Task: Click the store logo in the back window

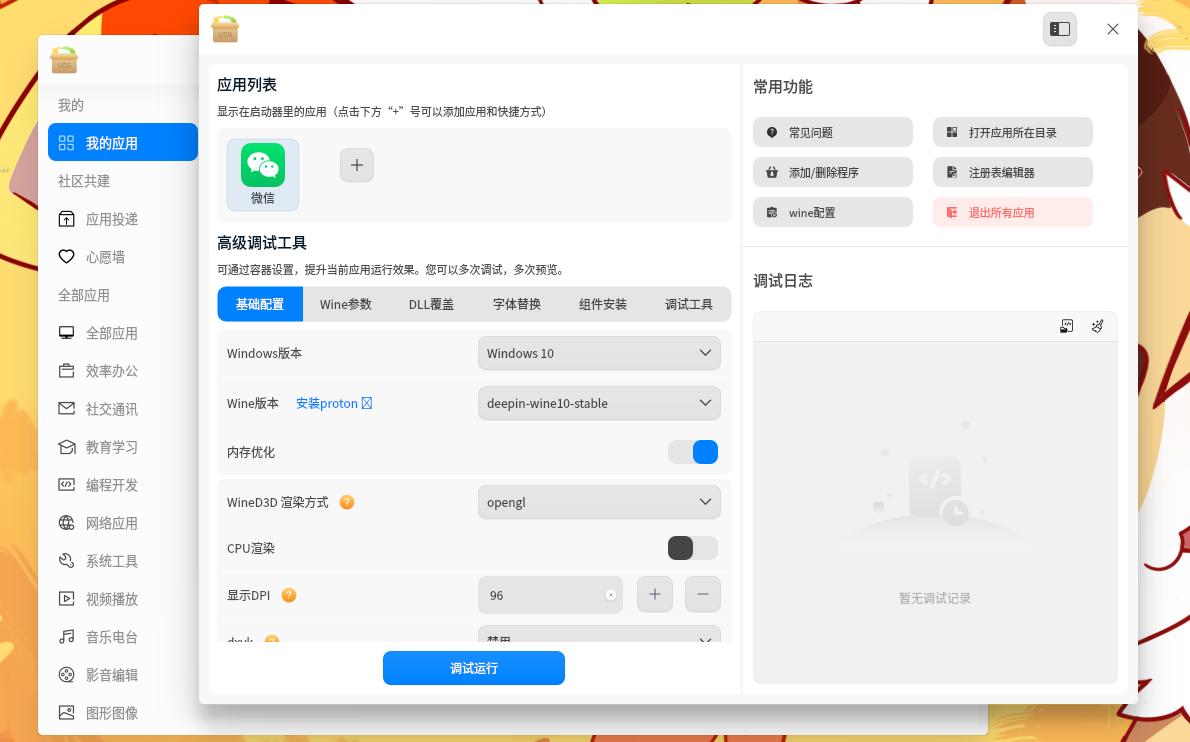Action: [65, 60]
